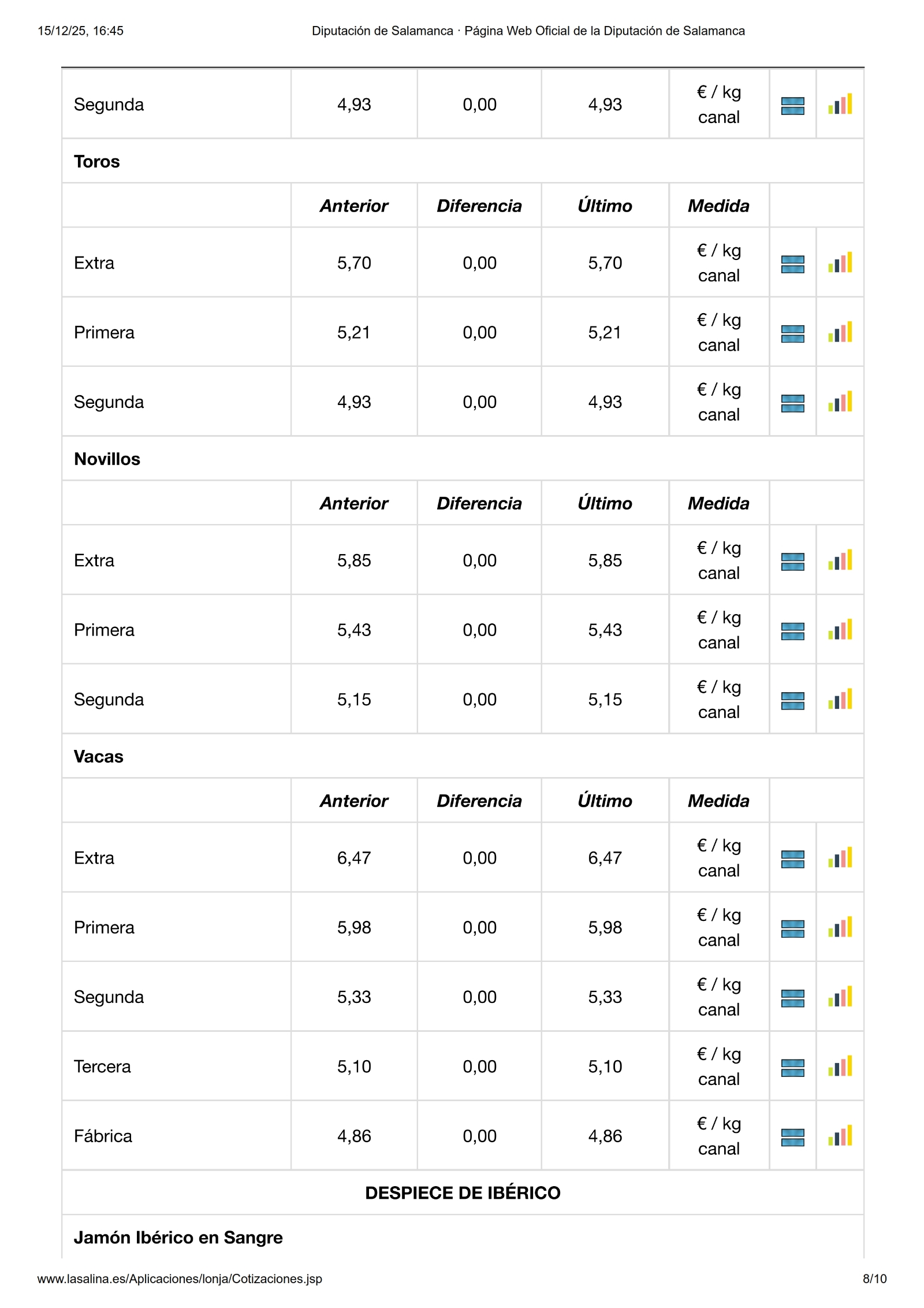The image size is (924, 1308).
Task: Click blue table icon for Vacas Tercera
Action: pos(792,1068)
